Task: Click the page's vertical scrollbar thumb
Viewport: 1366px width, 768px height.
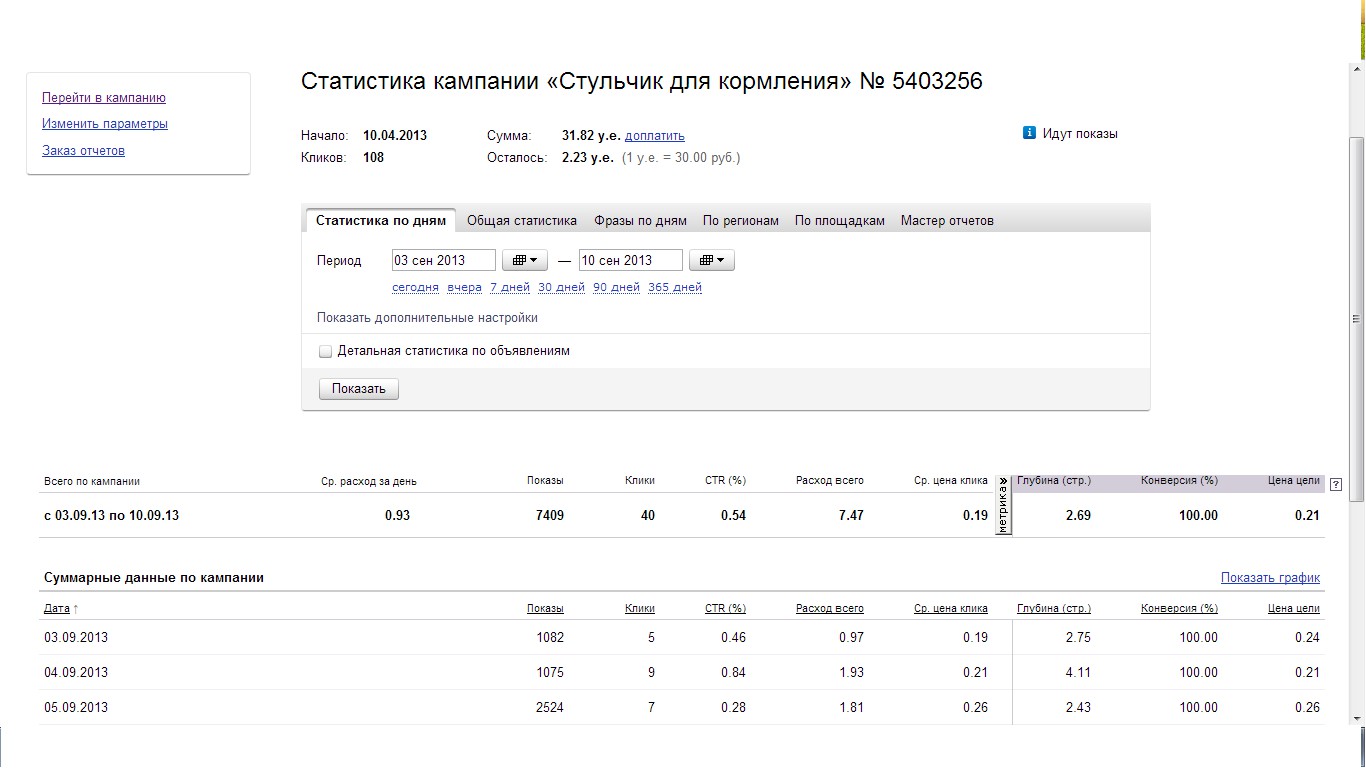Action: [1356, 319]
